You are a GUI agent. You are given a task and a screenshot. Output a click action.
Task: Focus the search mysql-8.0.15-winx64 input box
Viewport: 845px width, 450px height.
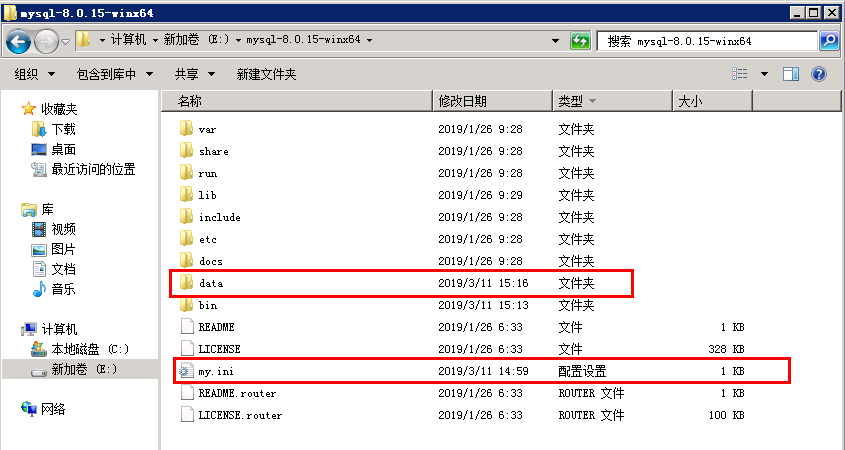708,41
